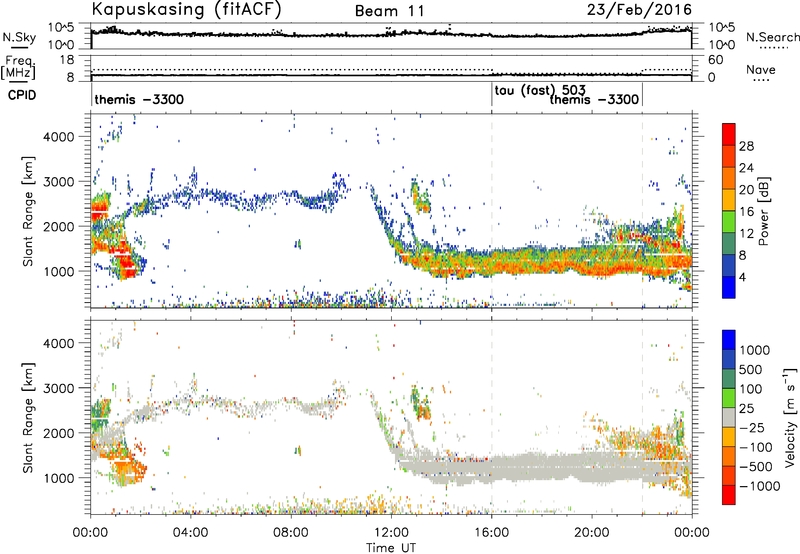Image resolution: width=800 pixels, height=554 pixels.
Task: Select the 'Freq. [MHz]' axis label
Action: click(19, 67)
